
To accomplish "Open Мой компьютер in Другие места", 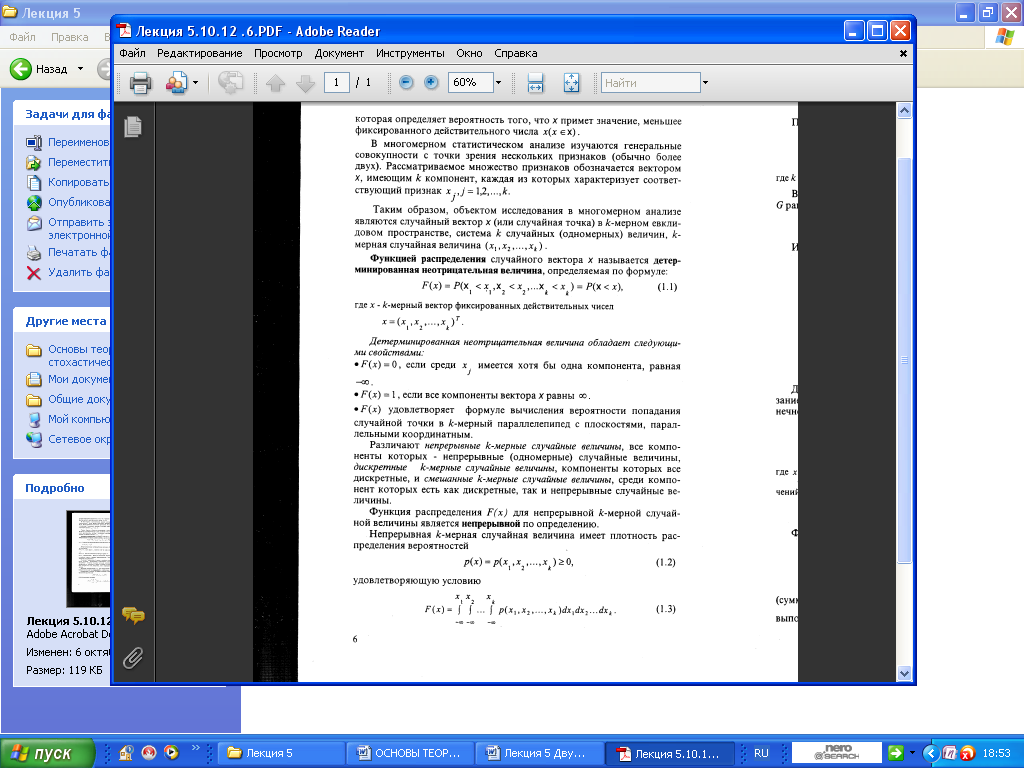I will tap(68, 419).
